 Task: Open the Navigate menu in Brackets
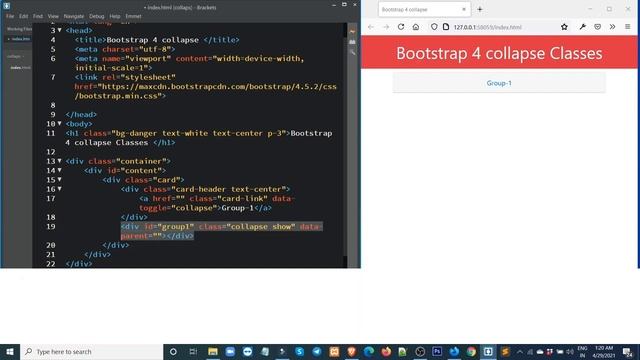point(74,16)
